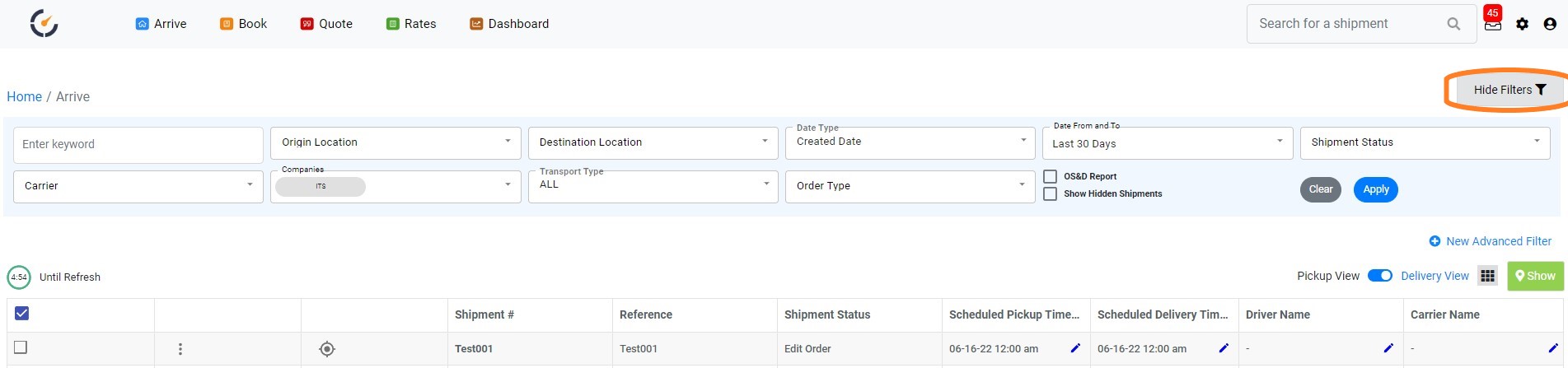The height and width of the screenshot is (368, 1568).
Task: Open the New Advanced Filter link
Action: [1499, 241]
